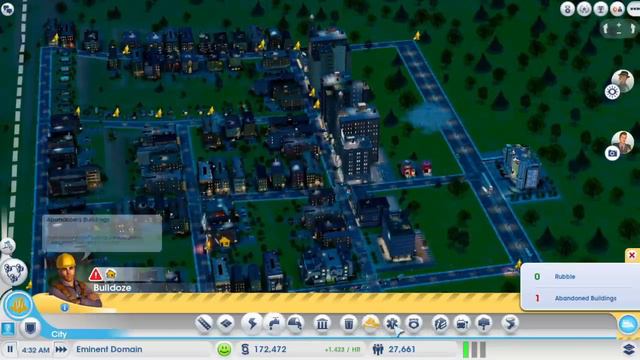The width and height of the screenshot is (640, 360).
Task: Open the three-dots options menu
Action: tap(634, 9)
